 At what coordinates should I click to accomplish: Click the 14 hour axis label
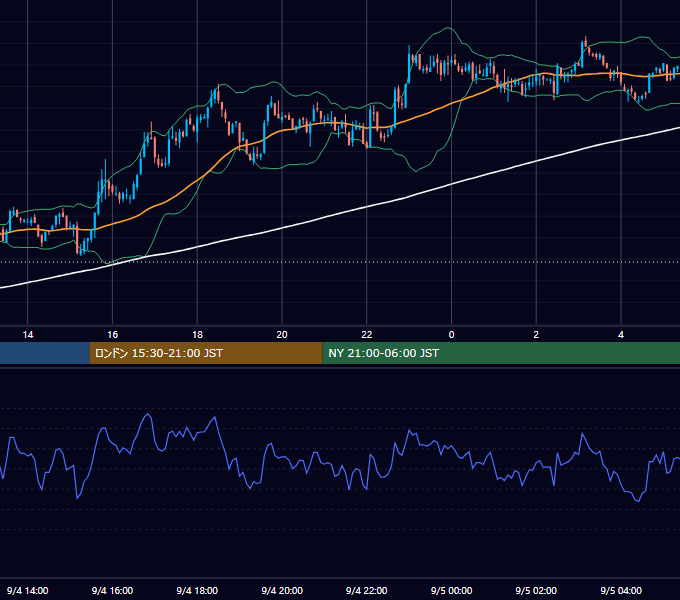[x=28, y=335]
